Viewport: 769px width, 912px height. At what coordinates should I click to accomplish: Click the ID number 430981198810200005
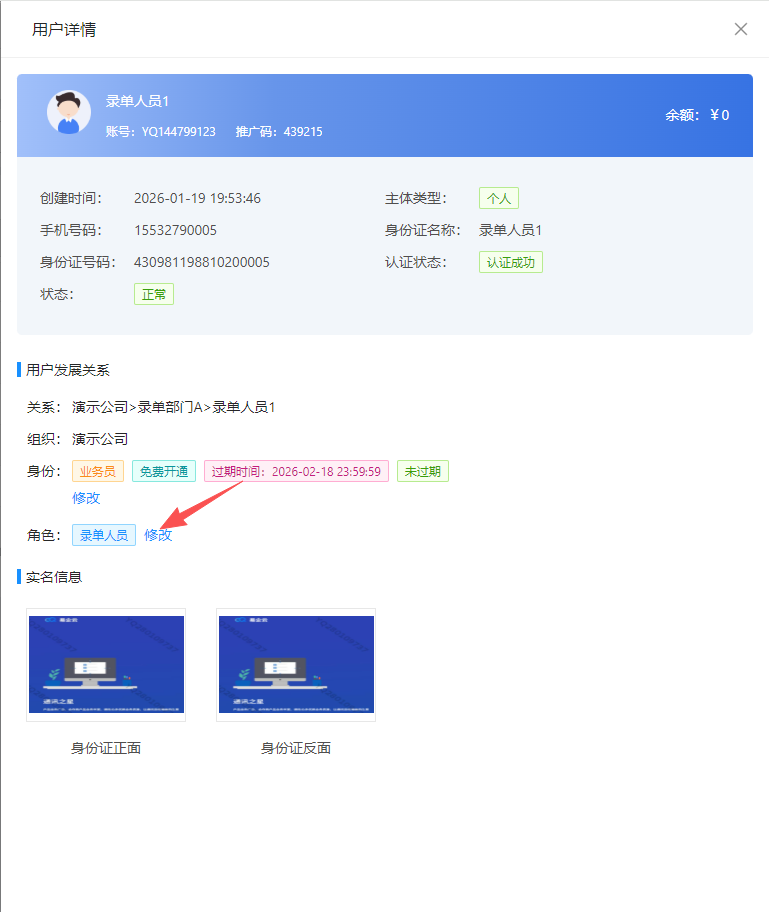point(201,262)
